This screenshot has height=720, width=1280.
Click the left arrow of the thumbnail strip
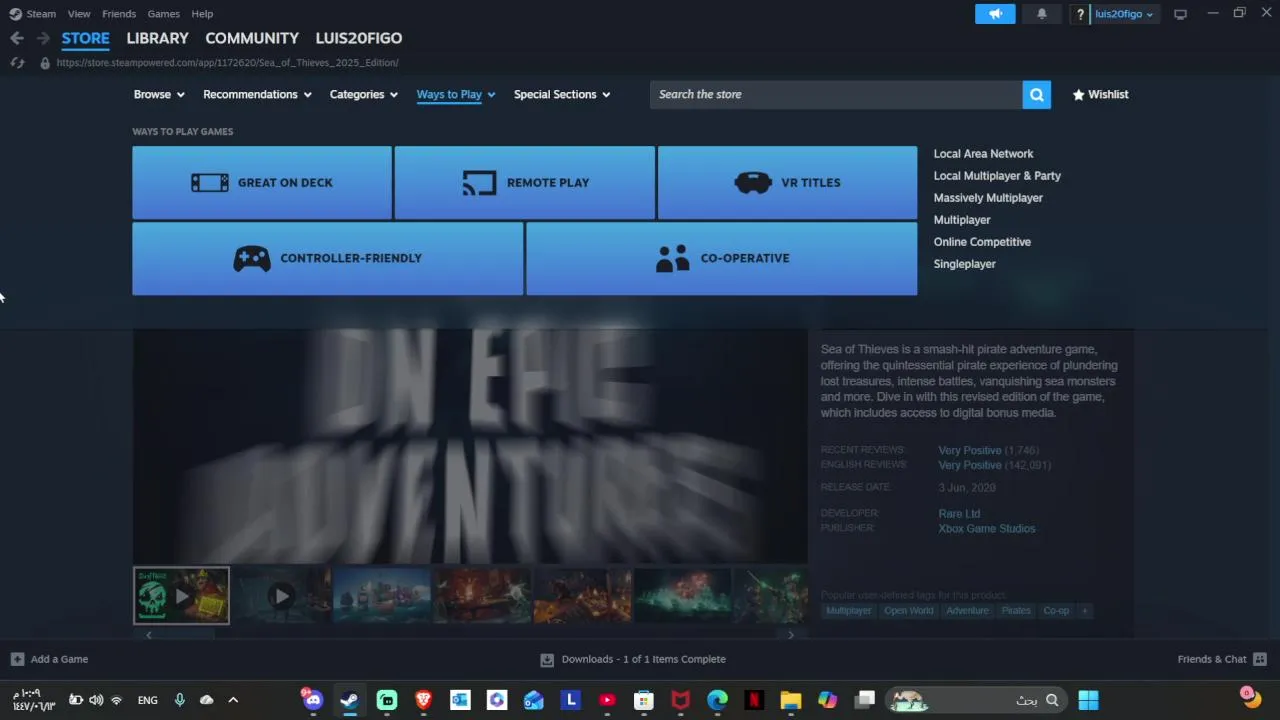[149, 634]
